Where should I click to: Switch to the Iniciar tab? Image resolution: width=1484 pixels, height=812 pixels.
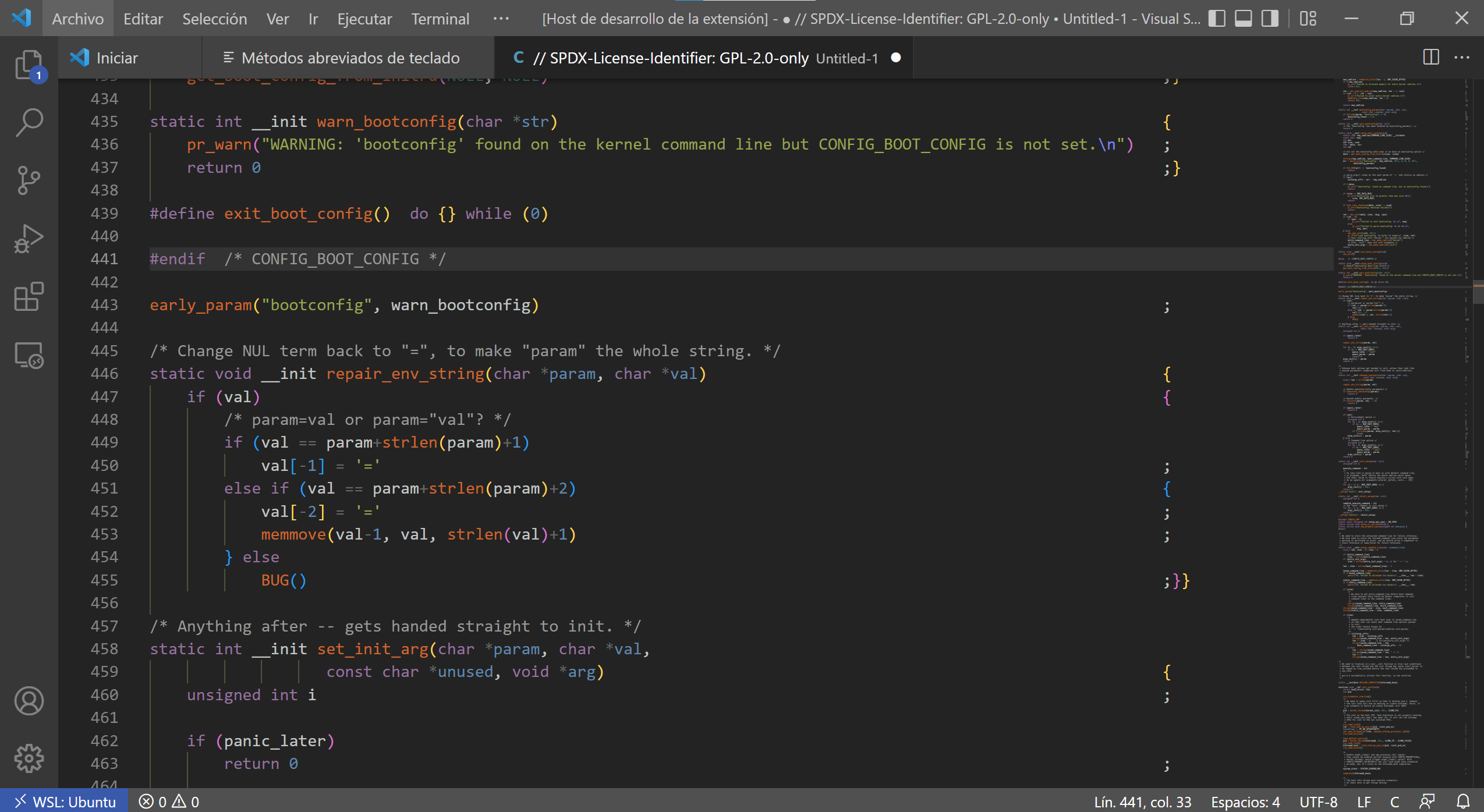tap(130, 58)
